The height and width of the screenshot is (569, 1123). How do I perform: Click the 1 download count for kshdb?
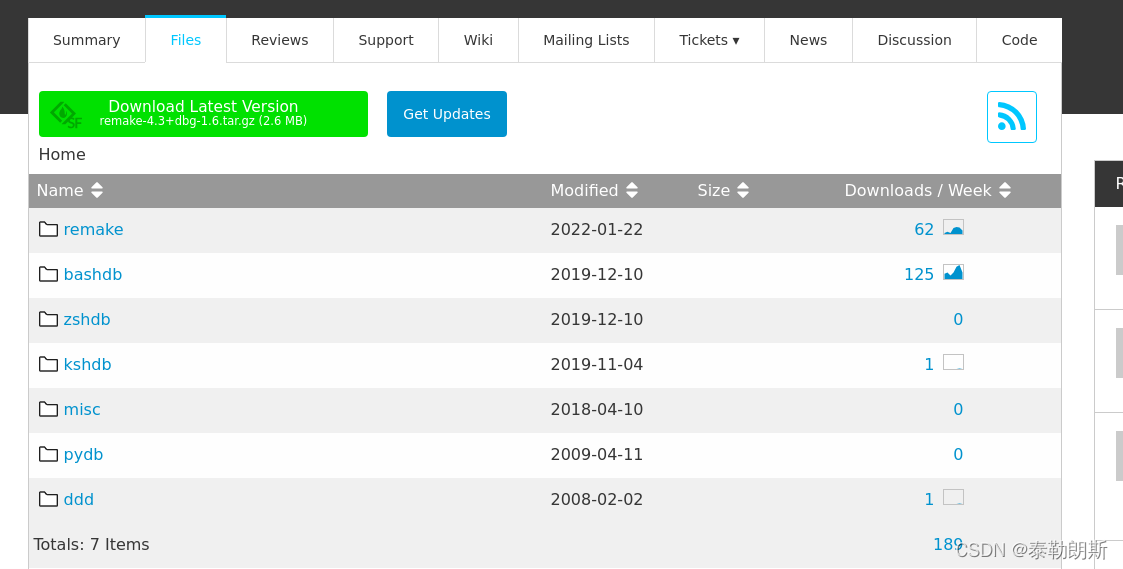[x=929, y=365]
